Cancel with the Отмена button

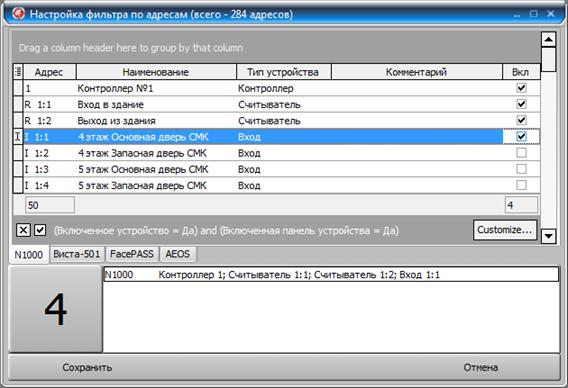(480, 367)
